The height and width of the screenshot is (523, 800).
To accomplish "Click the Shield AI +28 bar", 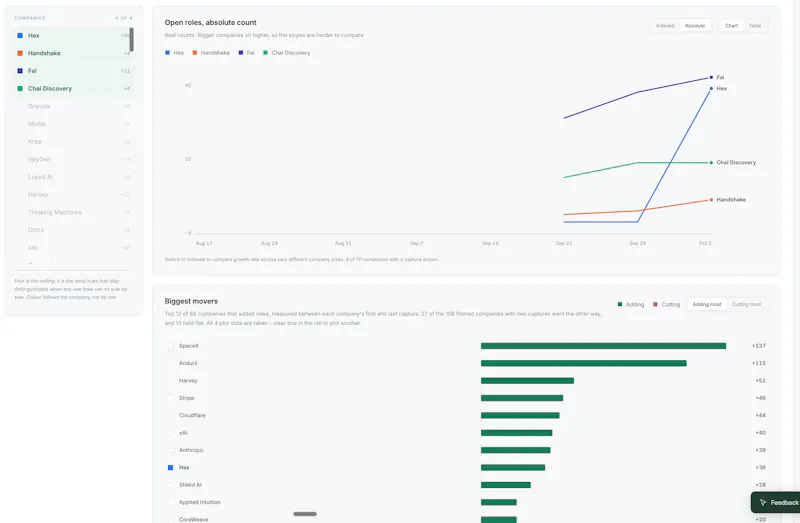I will click(x=506, y=485).
